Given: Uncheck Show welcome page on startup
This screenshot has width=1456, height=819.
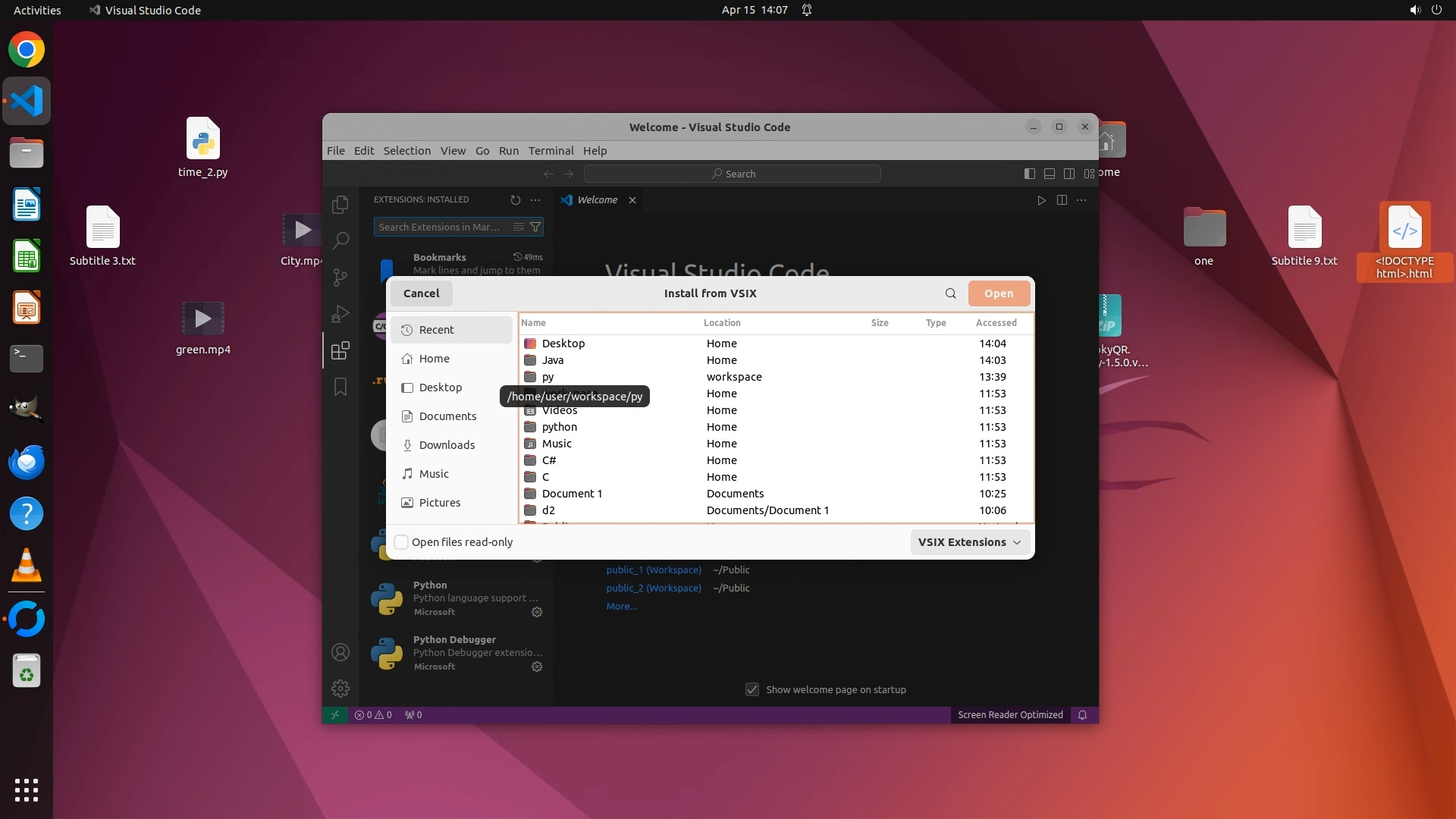Looking at the screenshot, I should tap(752, 689).
